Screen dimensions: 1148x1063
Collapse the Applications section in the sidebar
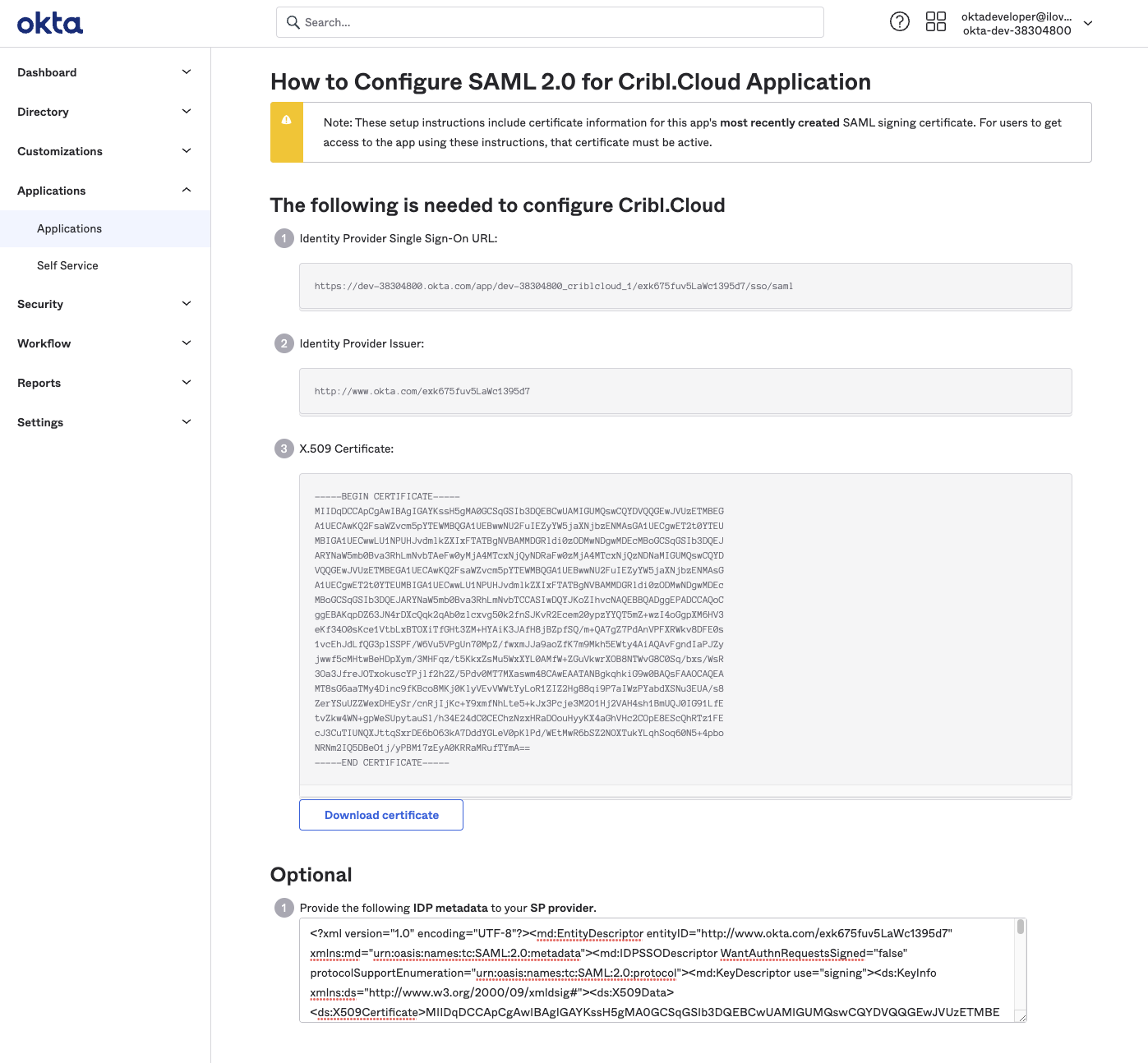tap(187, 190)
